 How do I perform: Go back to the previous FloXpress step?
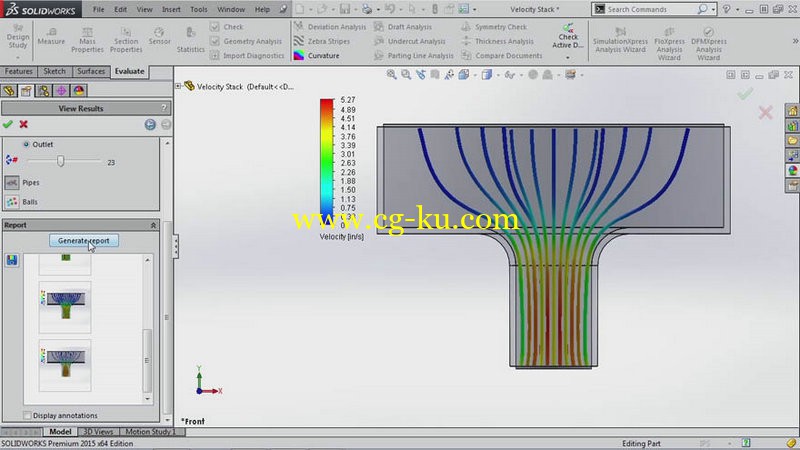[x=150, y=124]
